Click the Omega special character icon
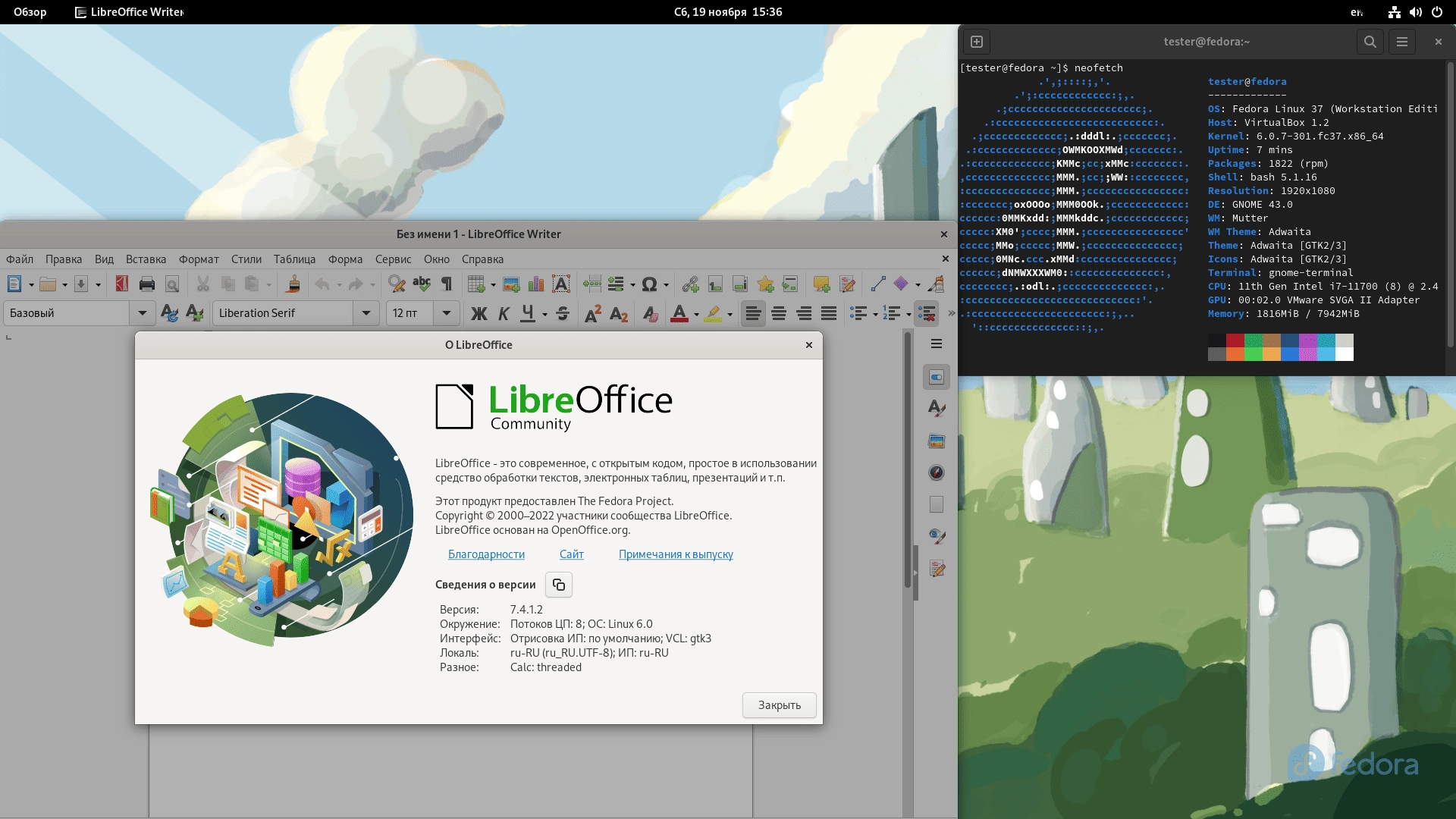The image size is (1456, 819). (x=649, y=284)
